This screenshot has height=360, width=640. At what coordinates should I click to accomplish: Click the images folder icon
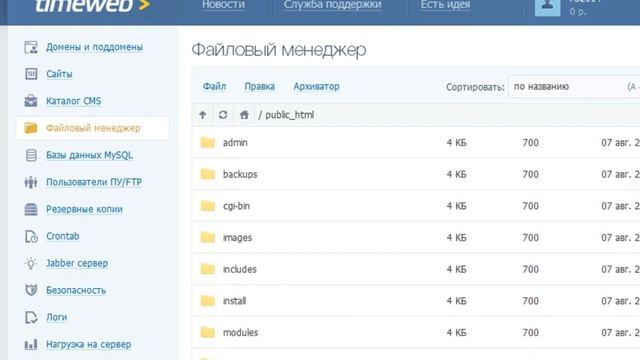click(x=207, y=238)
